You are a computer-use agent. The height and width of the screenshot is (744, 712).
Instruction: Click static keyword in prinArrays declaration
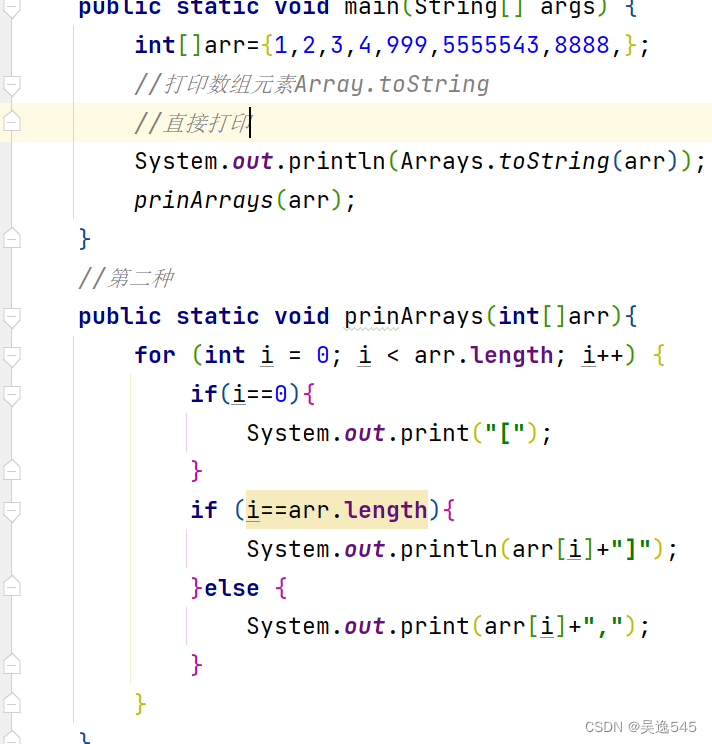tap(218, 316)
